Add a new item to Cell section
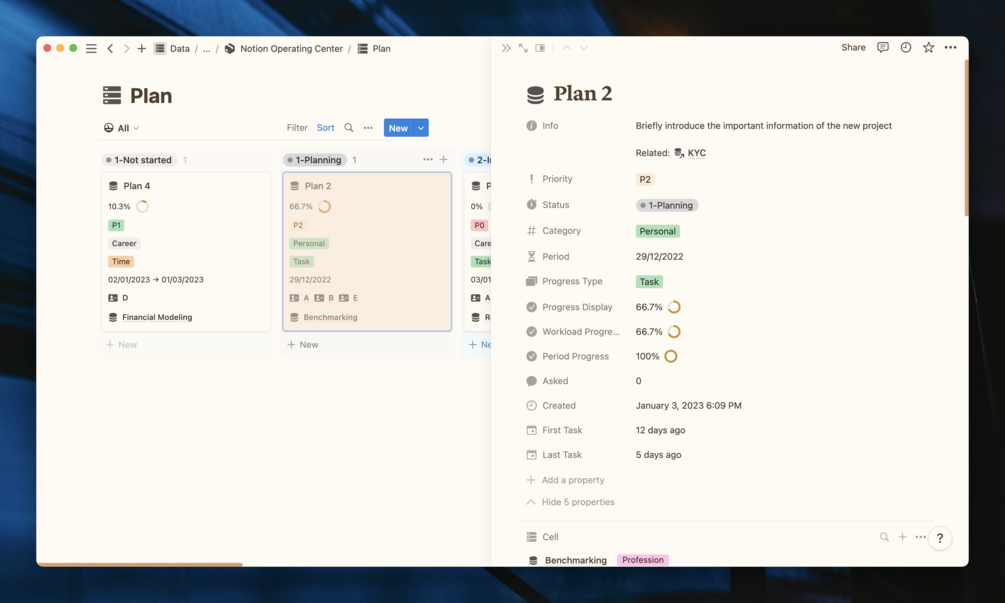Screen dimensions: 1005x603 [x=902, y=537]
